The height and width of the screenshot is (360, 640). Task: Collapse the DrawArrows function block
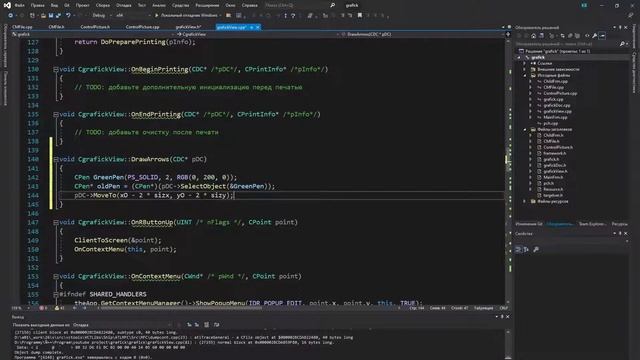click(56, 160)
